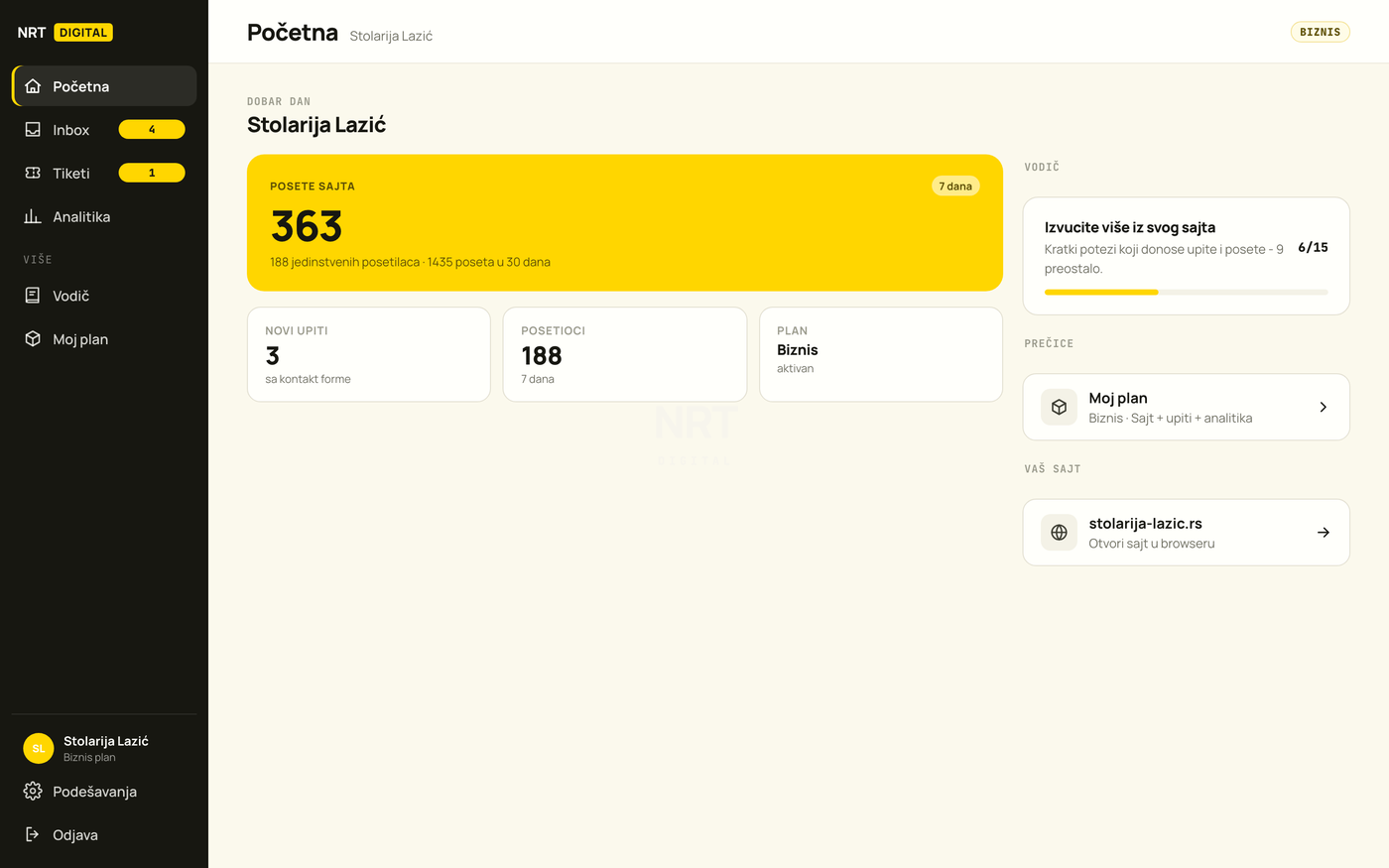Click the NRT Digital logo
Image resolution: width=1389 pixels, height=868 pixels.
[64, 32]
